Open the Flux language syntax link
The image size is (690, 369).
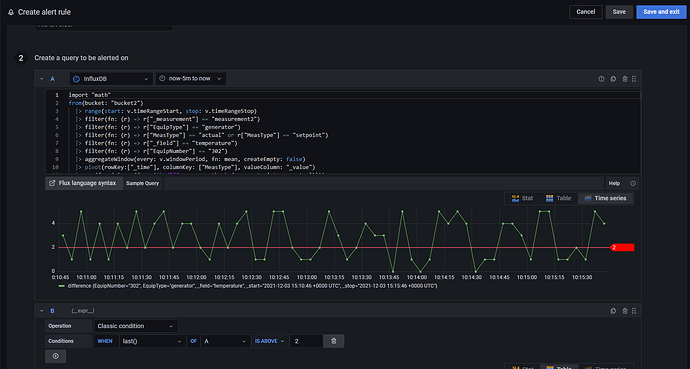[x=83, y=183]
